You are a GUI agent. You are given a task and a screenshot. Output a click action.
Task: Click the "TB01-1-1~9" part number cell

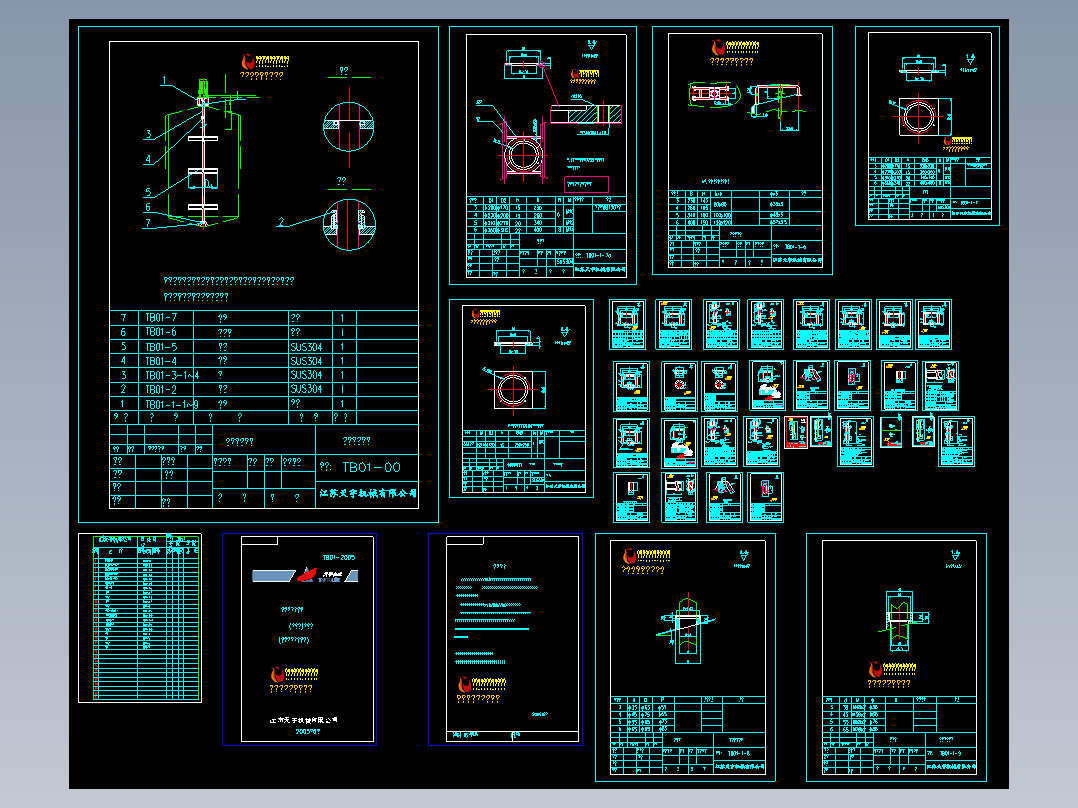click(172, 404)
